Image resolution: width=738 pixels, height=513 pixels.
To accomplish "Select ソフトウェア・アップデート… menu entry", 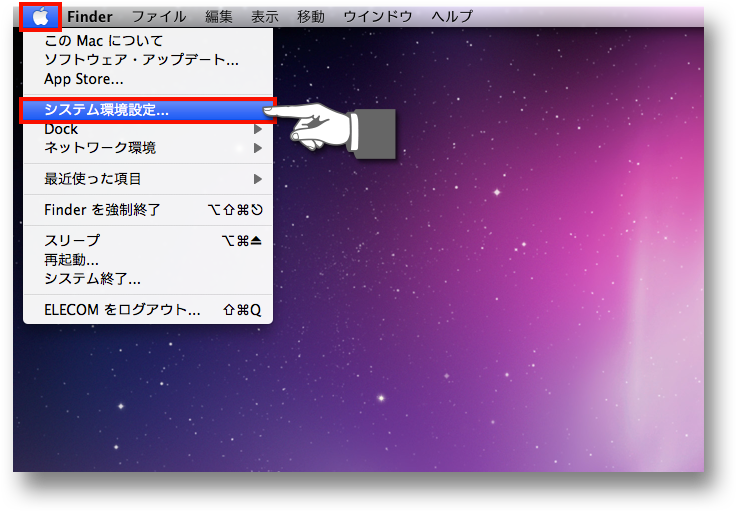I will click(x=148, y=60).
